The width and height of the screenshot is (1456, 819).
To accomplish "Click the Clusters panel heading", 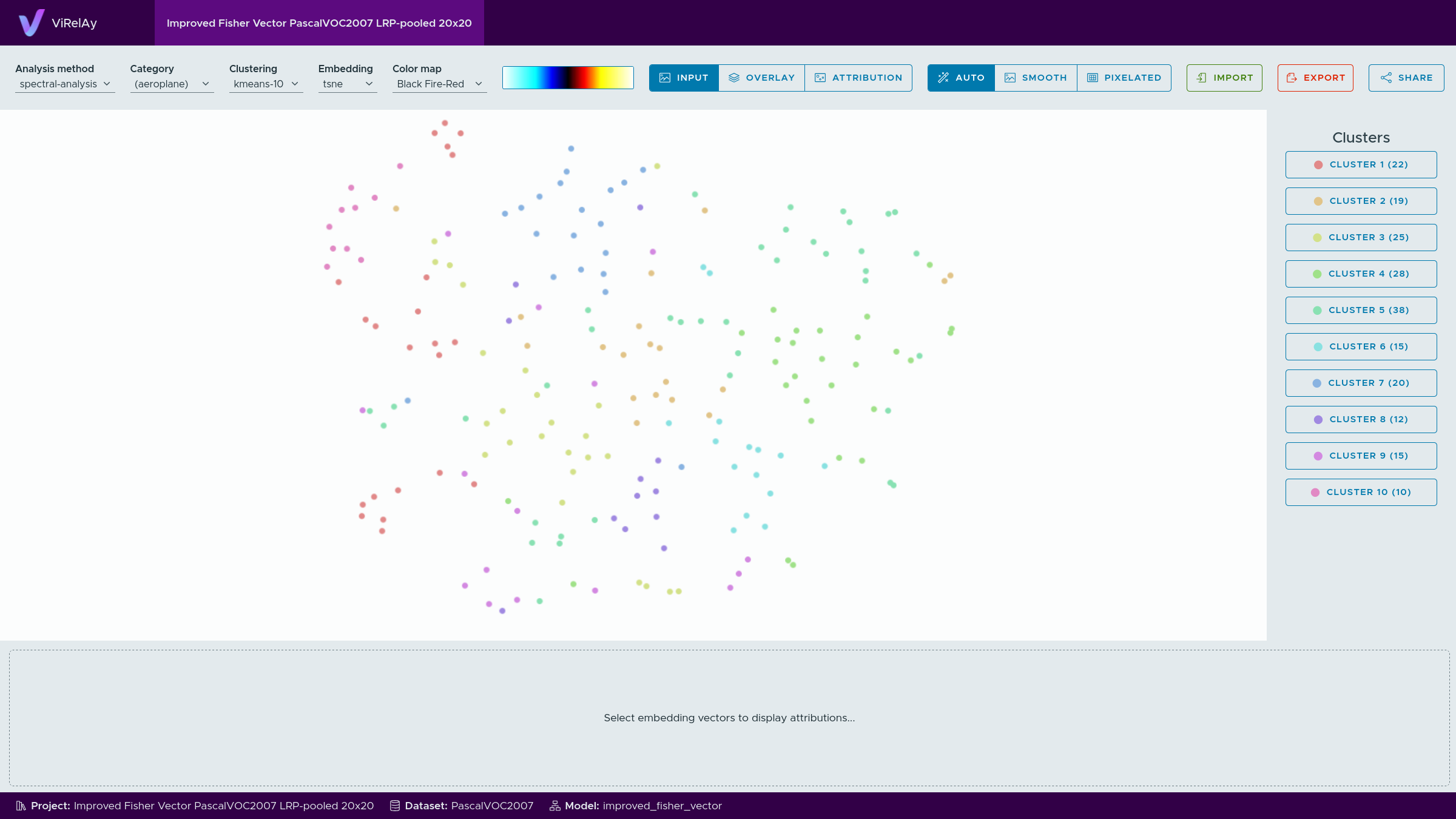I will pyautogui.click(x=1361, y=138).
